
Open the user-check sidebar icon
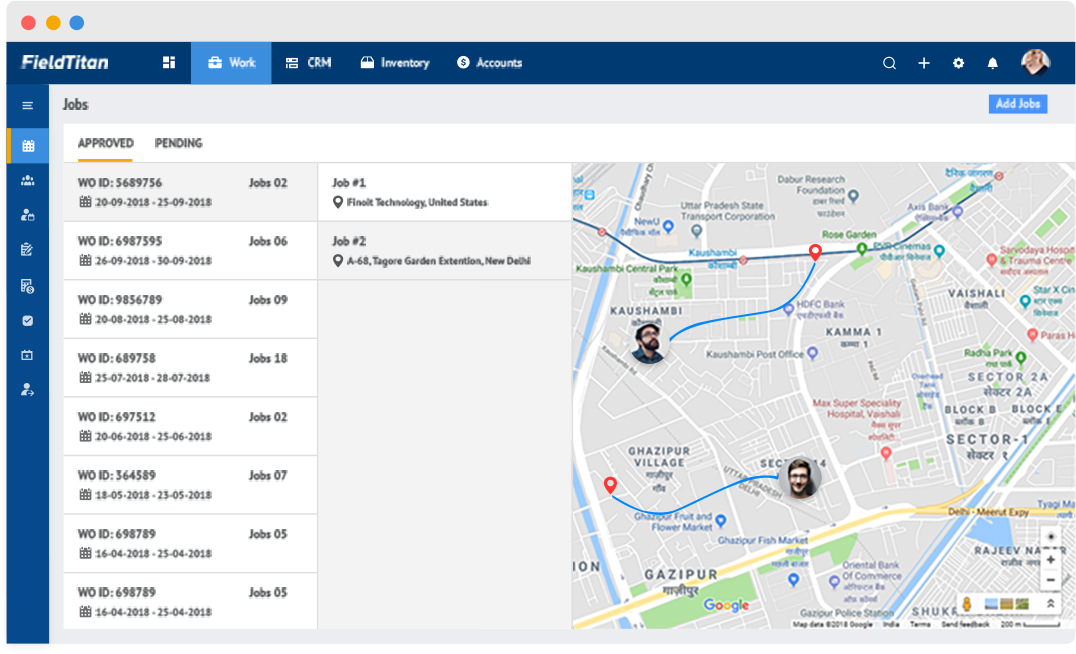27,390
